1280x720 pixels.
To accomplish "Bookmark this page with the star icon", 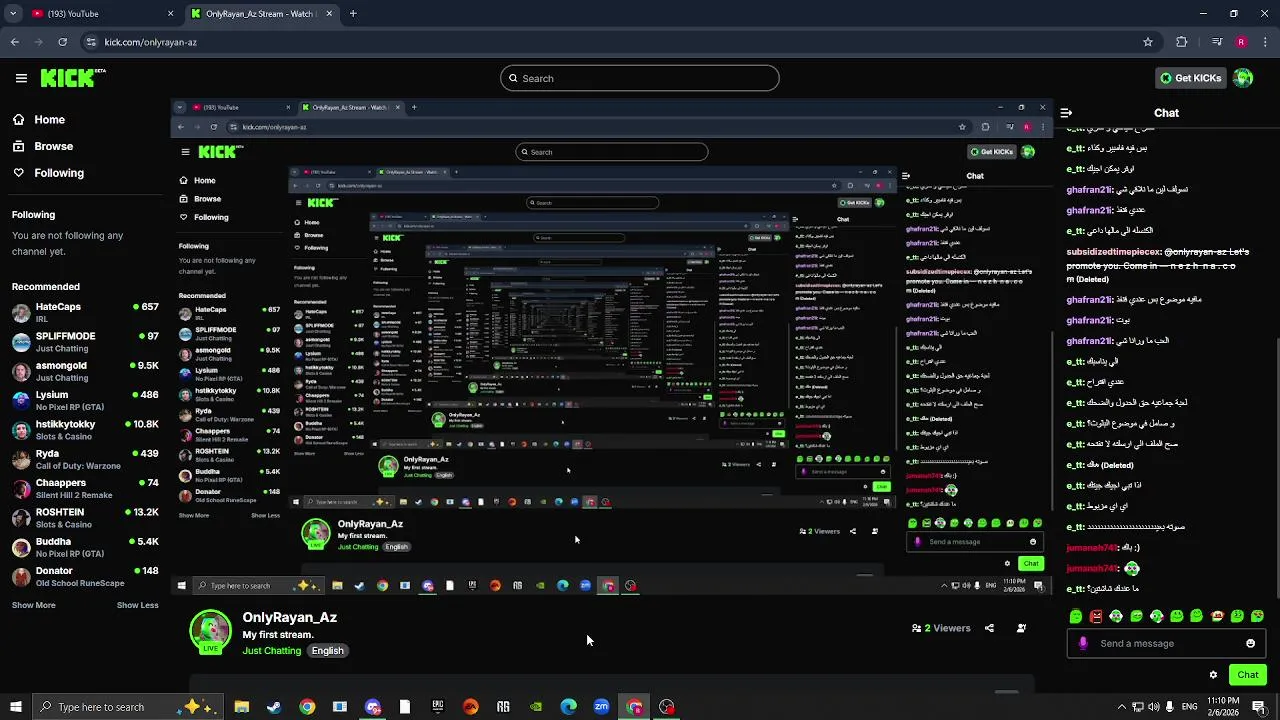I will 1148,42.
